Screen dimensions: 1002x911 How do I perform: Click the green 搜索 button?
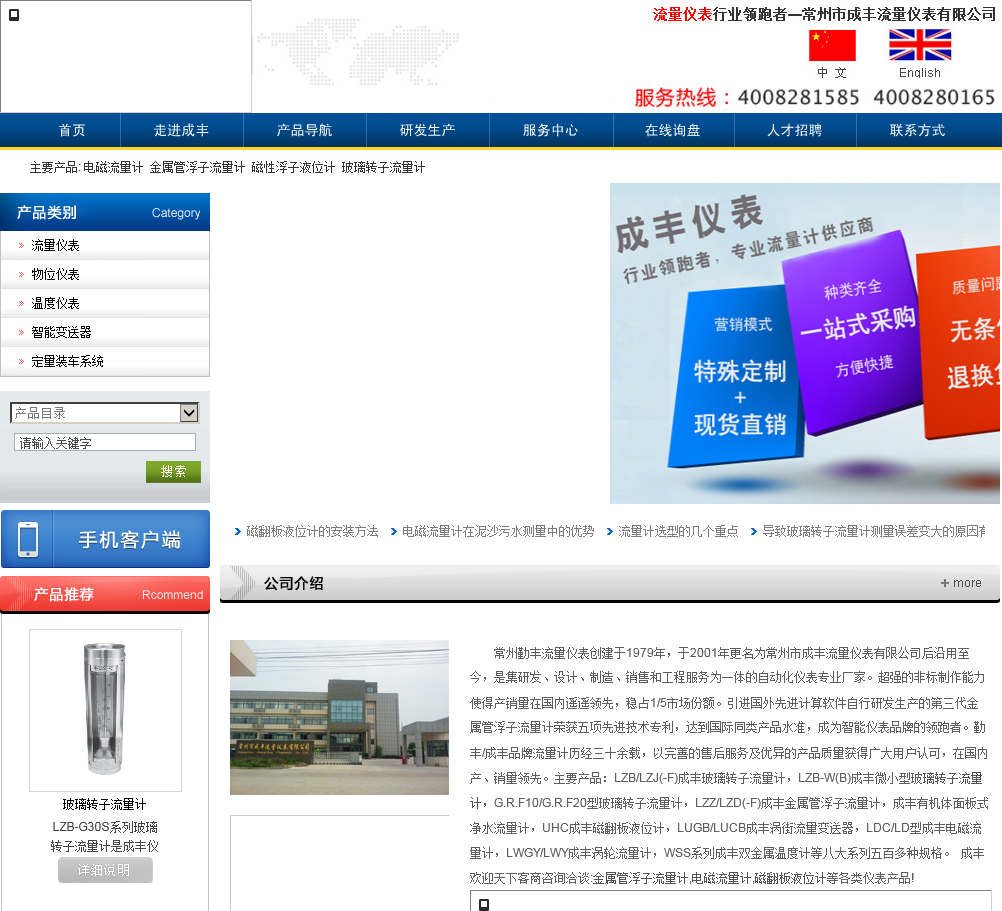[173, 471]
